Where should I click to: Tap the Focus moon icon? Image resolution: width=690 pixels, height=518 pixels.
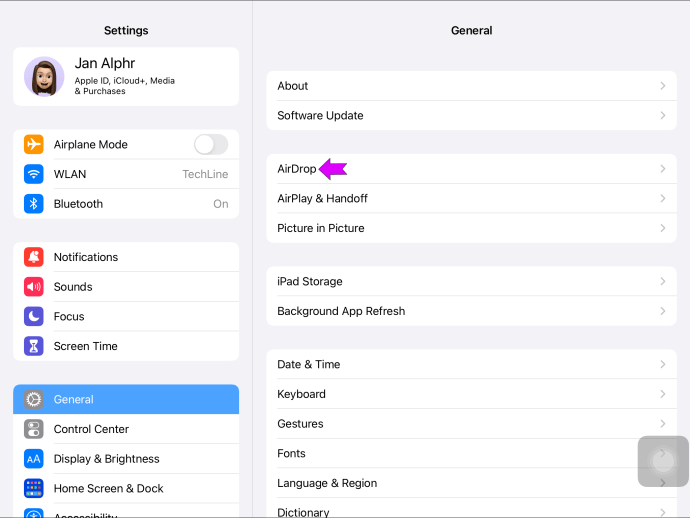pos(34,316)
